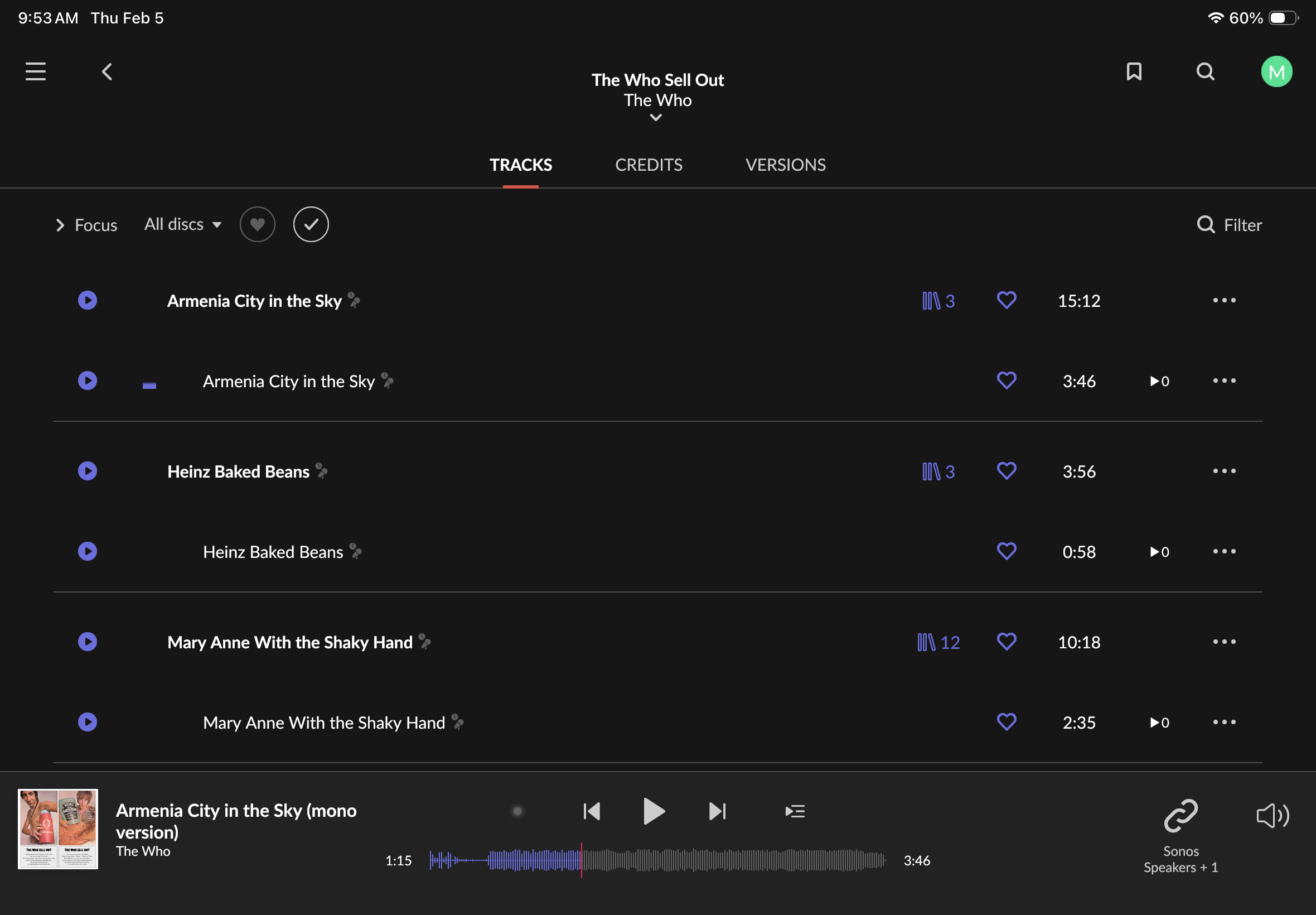
Task: Switch to the CREDITS tab
Action: click(649, 165)
